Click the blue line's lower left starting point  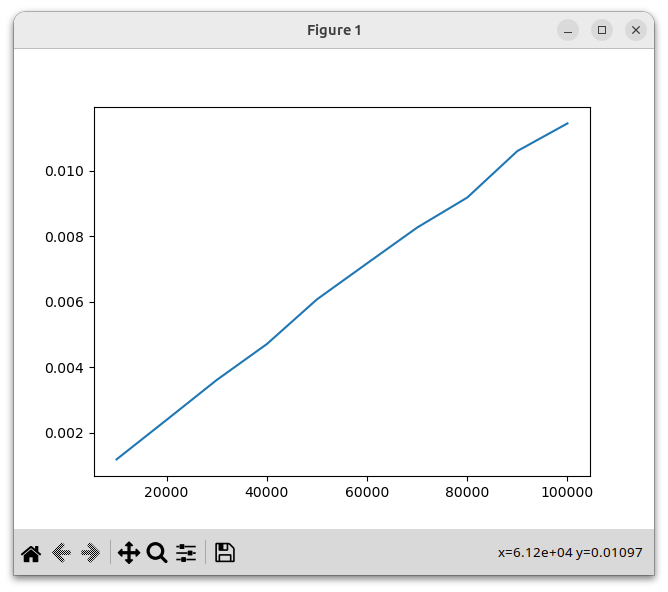point(117,459)
